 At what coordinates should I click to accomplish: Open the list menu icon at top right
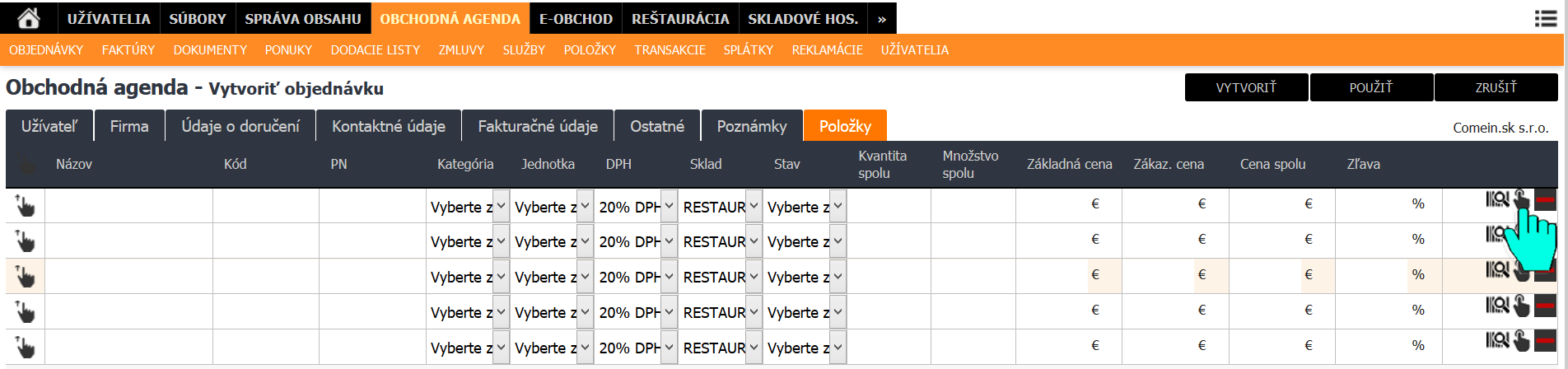click(x=1546, y=18)
